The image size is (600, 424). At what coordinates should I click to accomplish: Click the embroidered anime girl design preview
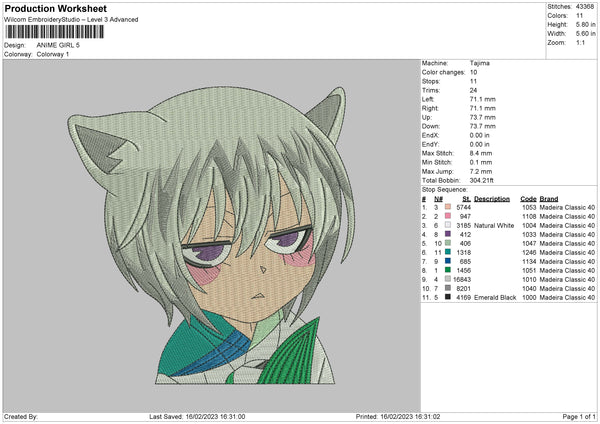click(x=211, y=235)
